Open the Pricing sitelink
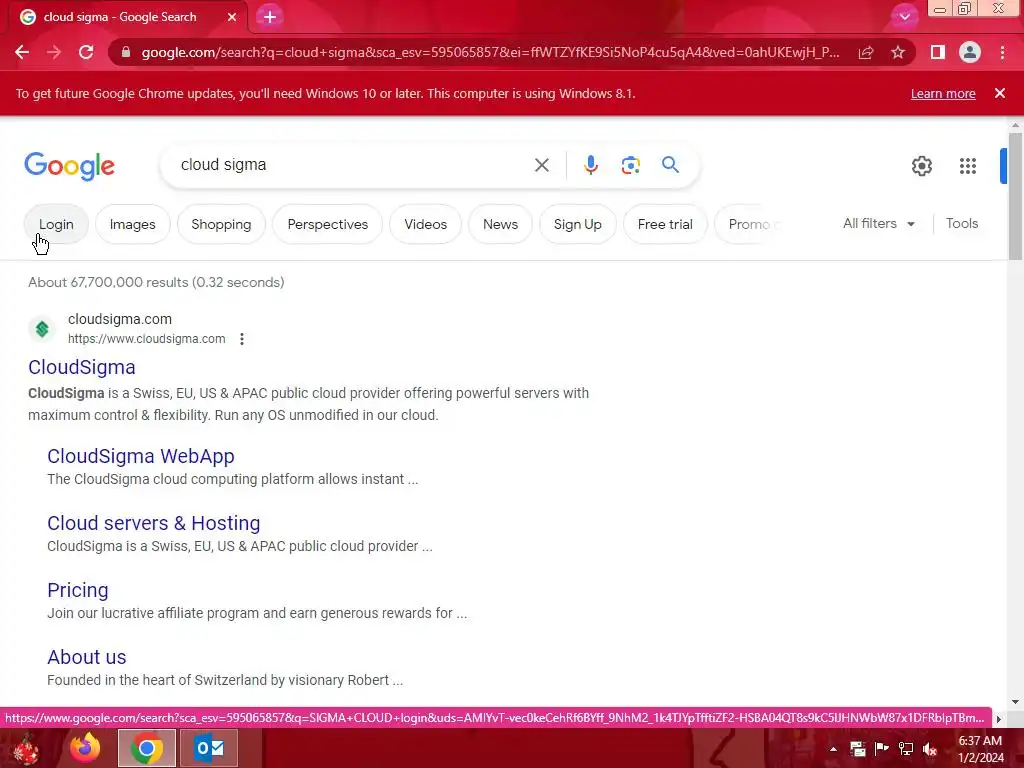Viewport: 1024px width, 768px height. (x=78, y=590)
